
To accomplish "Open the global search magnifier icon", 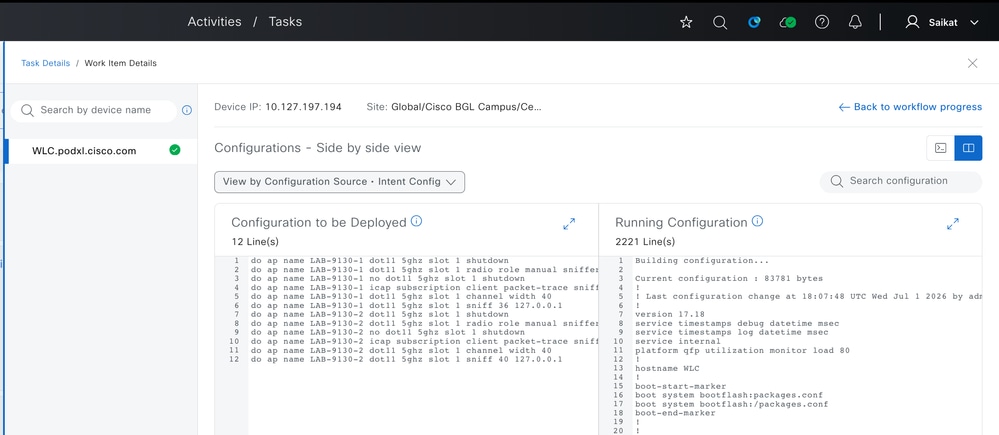I will click(720, 22).
